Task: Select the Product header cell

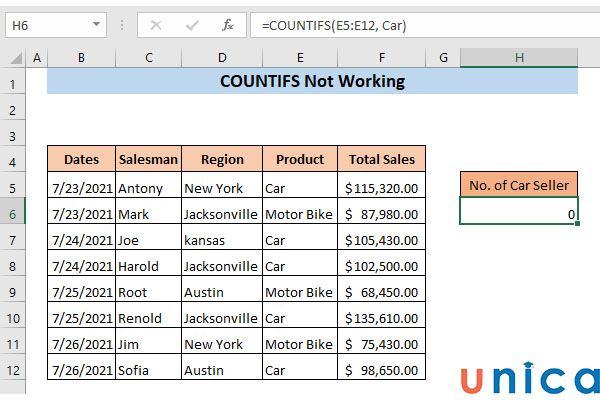Action: pos(300,159)
